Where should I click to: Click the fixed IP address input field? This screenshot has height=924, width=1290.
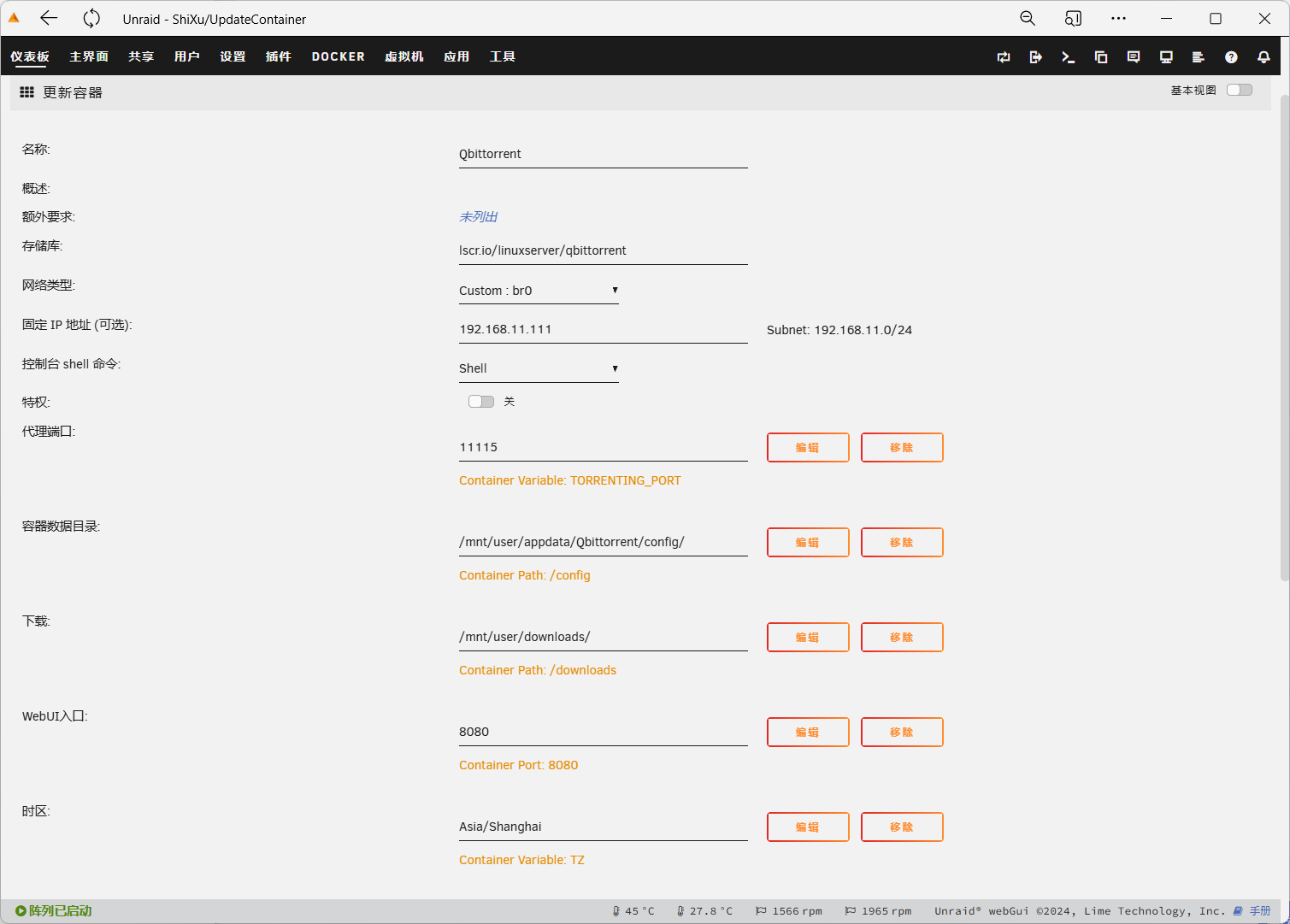click(x=603, y=330)
